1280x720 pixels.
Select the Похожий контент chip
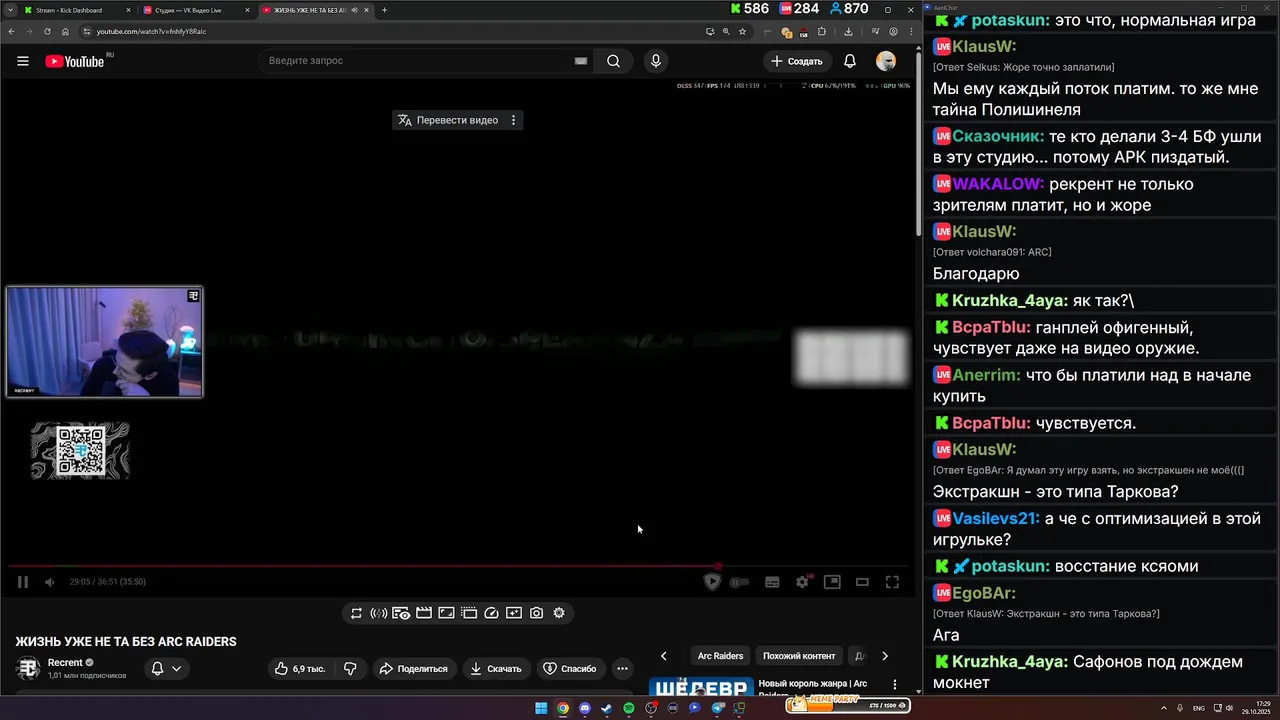[x=799, y=656]
